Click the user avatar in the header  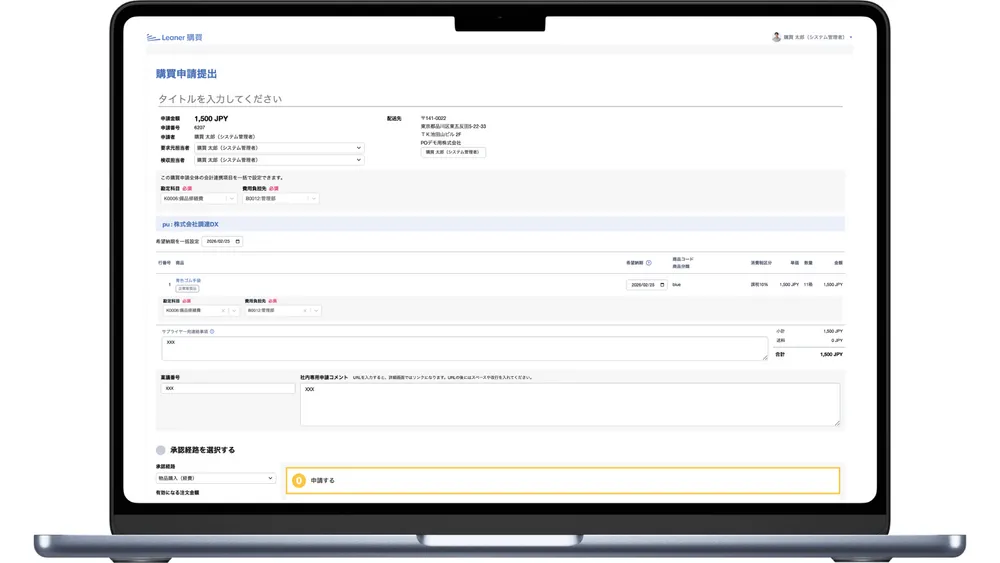(x=776, y=37)
